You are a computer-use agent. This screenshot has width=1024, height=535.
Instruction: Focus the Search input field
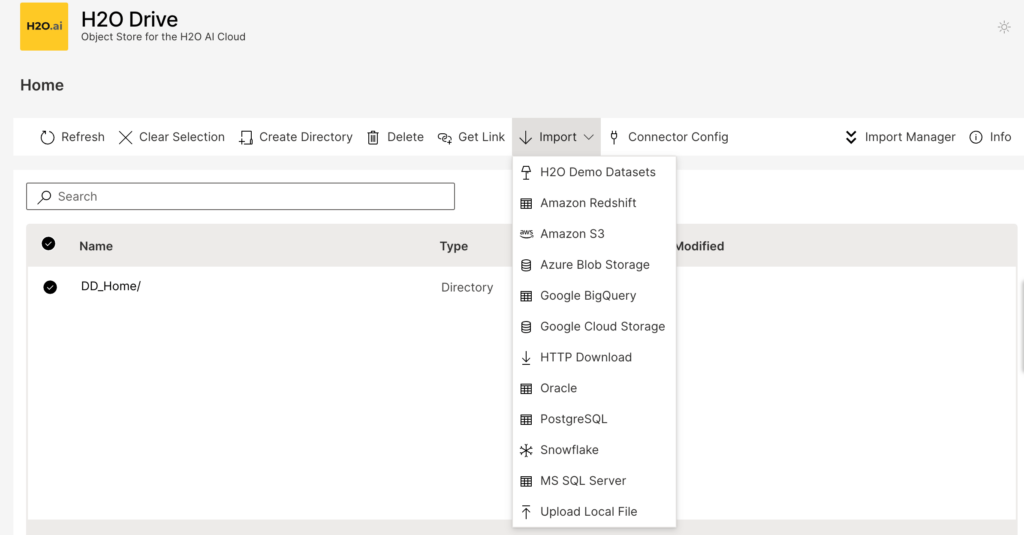pos(240,197)
